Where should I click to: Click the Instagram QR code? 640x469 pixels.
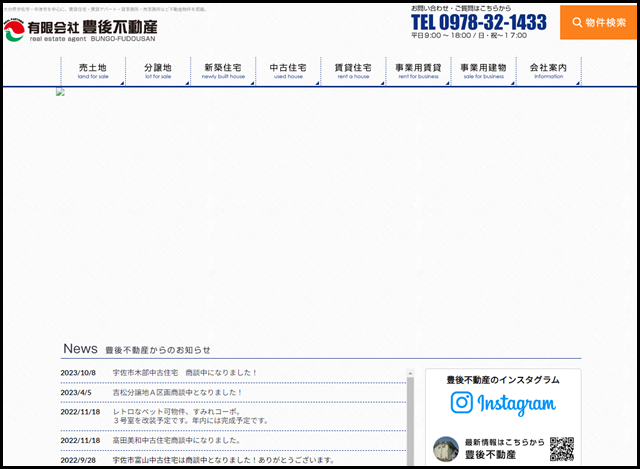pyautogui.click(x=562, y=449)
